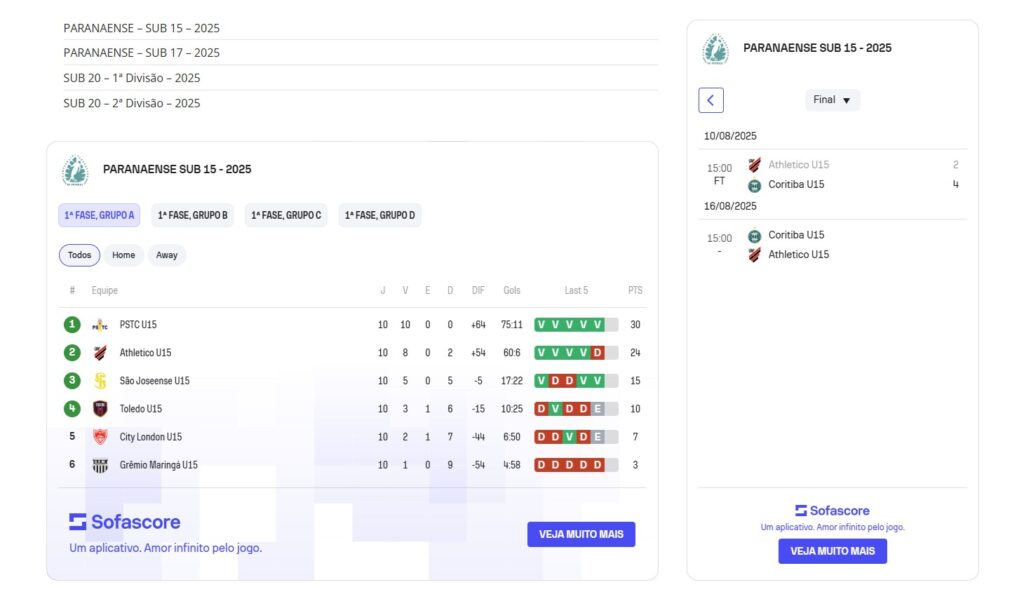Filter standings by Away
The width and height of the screenshot is (1024, 594).
pos(167,255)
